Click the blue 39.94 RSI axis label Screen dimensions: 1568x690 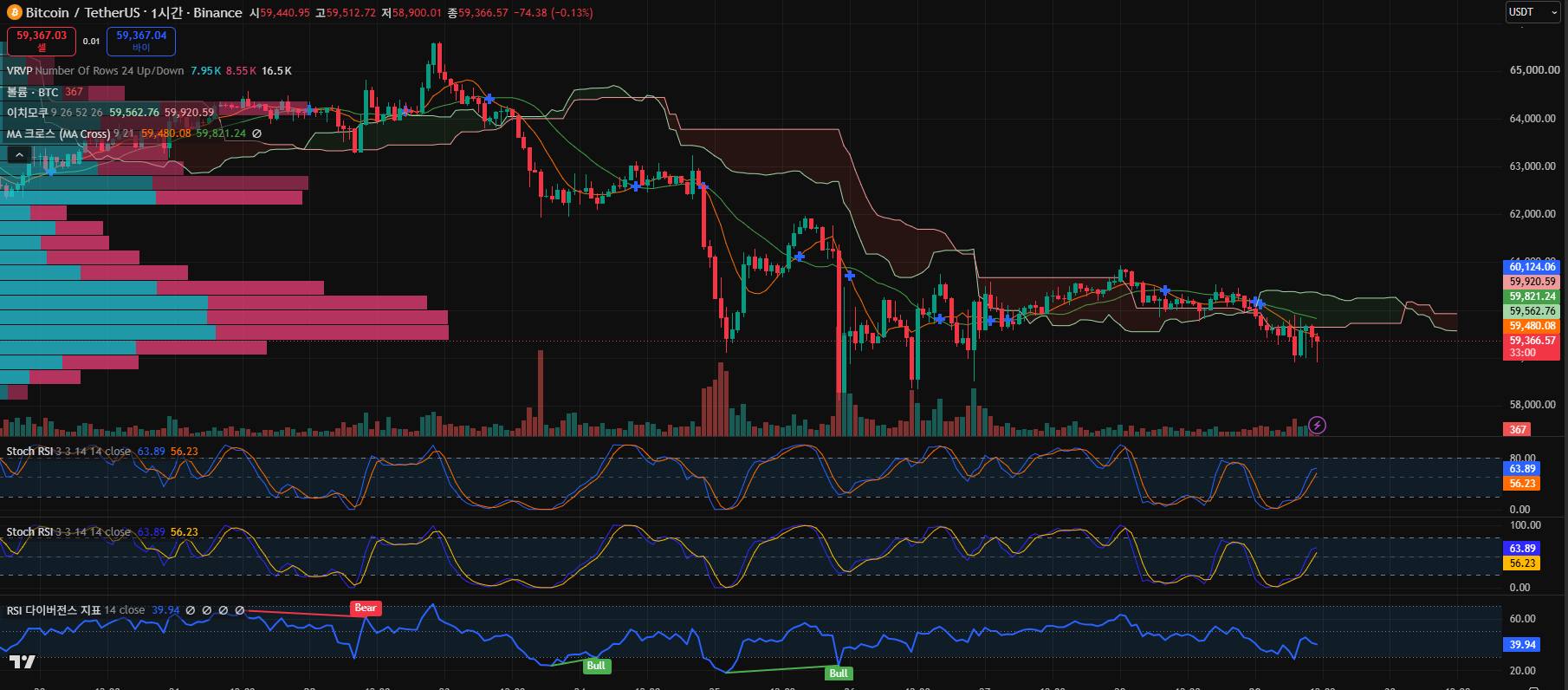1522,644
